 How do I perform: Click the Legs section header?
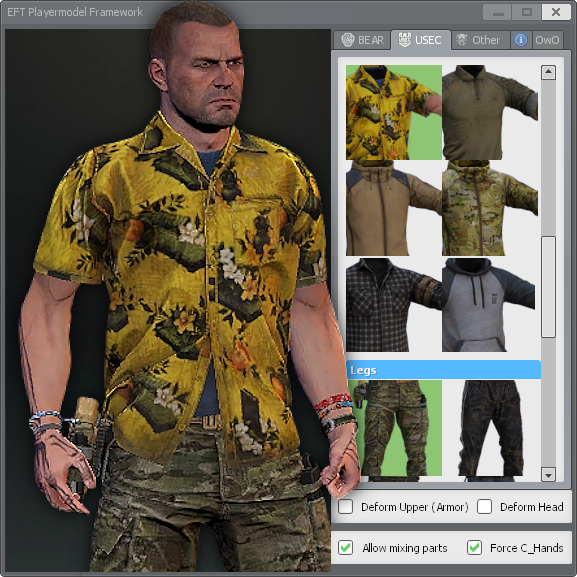pos(443,370)
